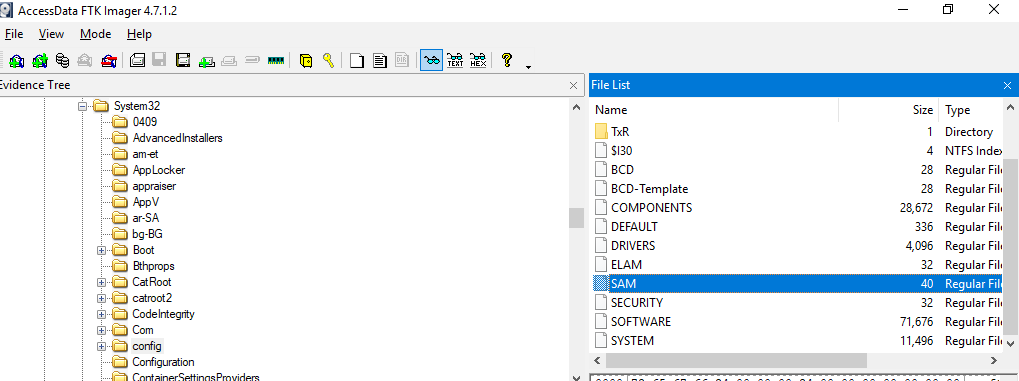This screenshot has height=381, width=1019.
Task: Open the File menu
Action: coord(14,34)
